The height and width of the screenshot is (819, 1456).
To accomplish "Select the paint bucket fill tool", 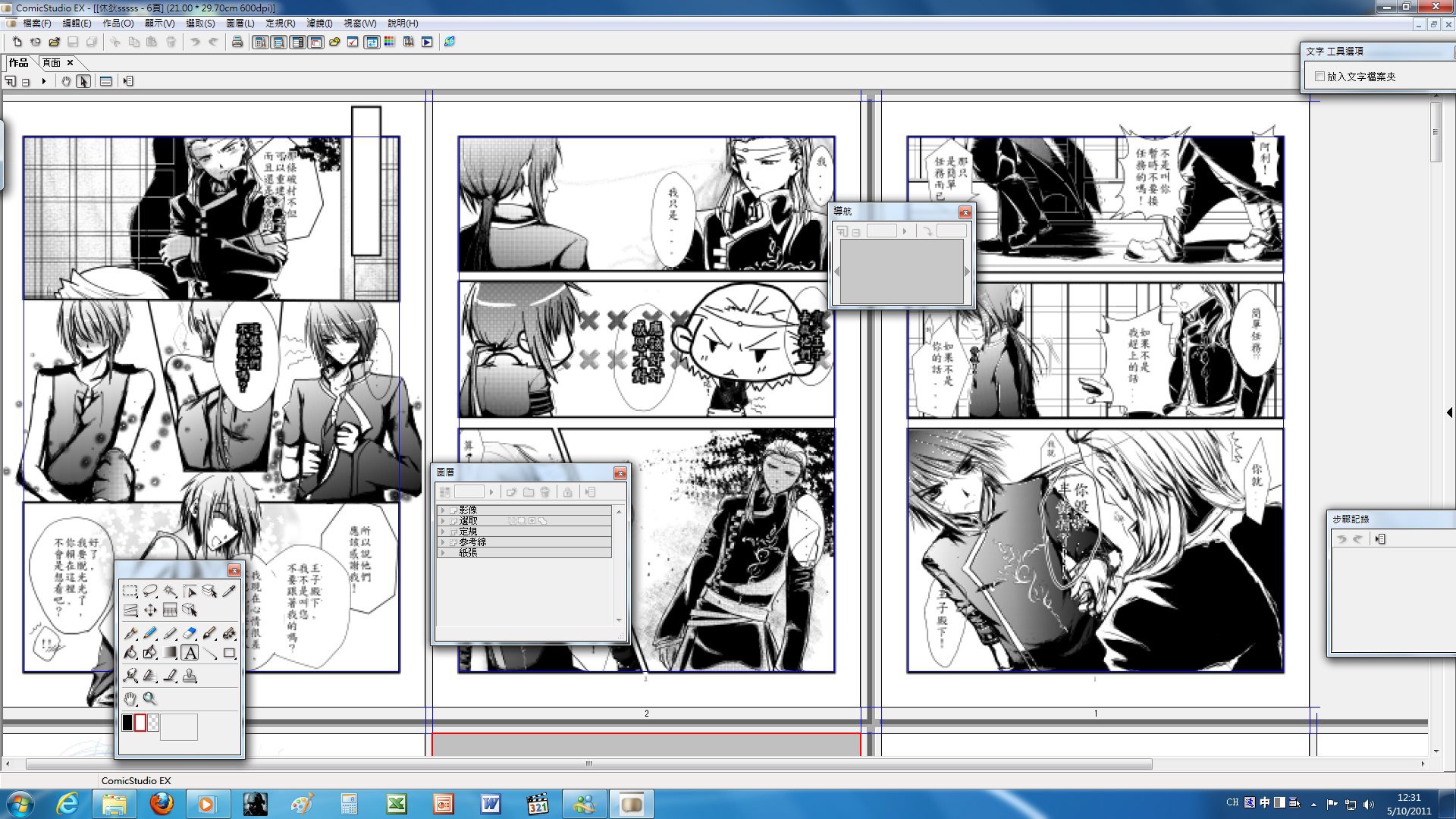I will point(130,653).
